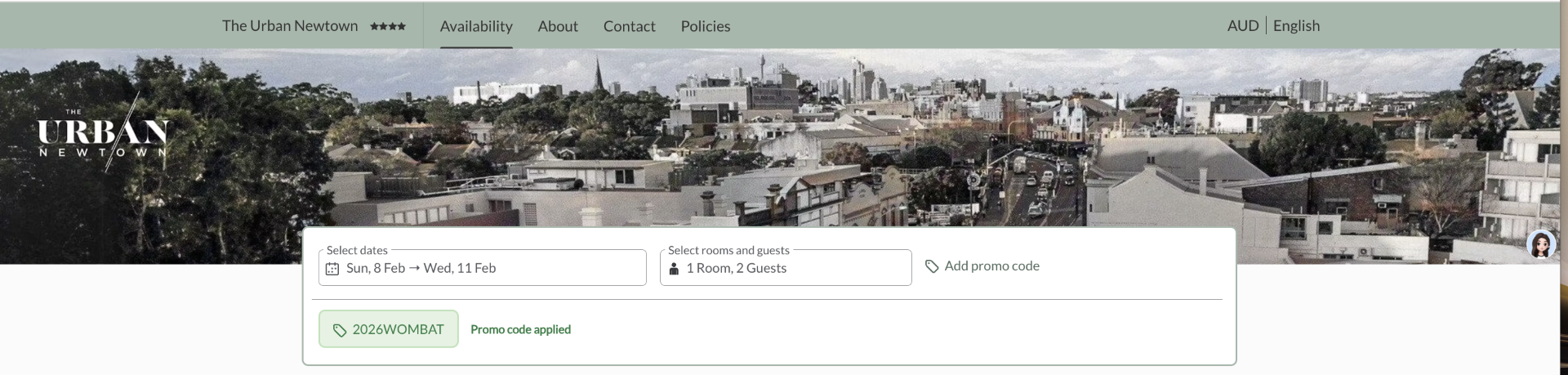Click The Urban Newtown hotel name
1568x375 pixels.
click(x=290, y=26)
